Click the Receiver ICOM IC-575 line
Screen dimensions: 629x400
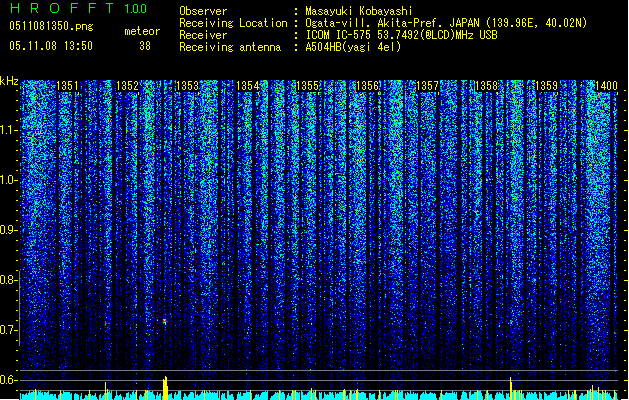pyautogui.click(x=401, y=35)
